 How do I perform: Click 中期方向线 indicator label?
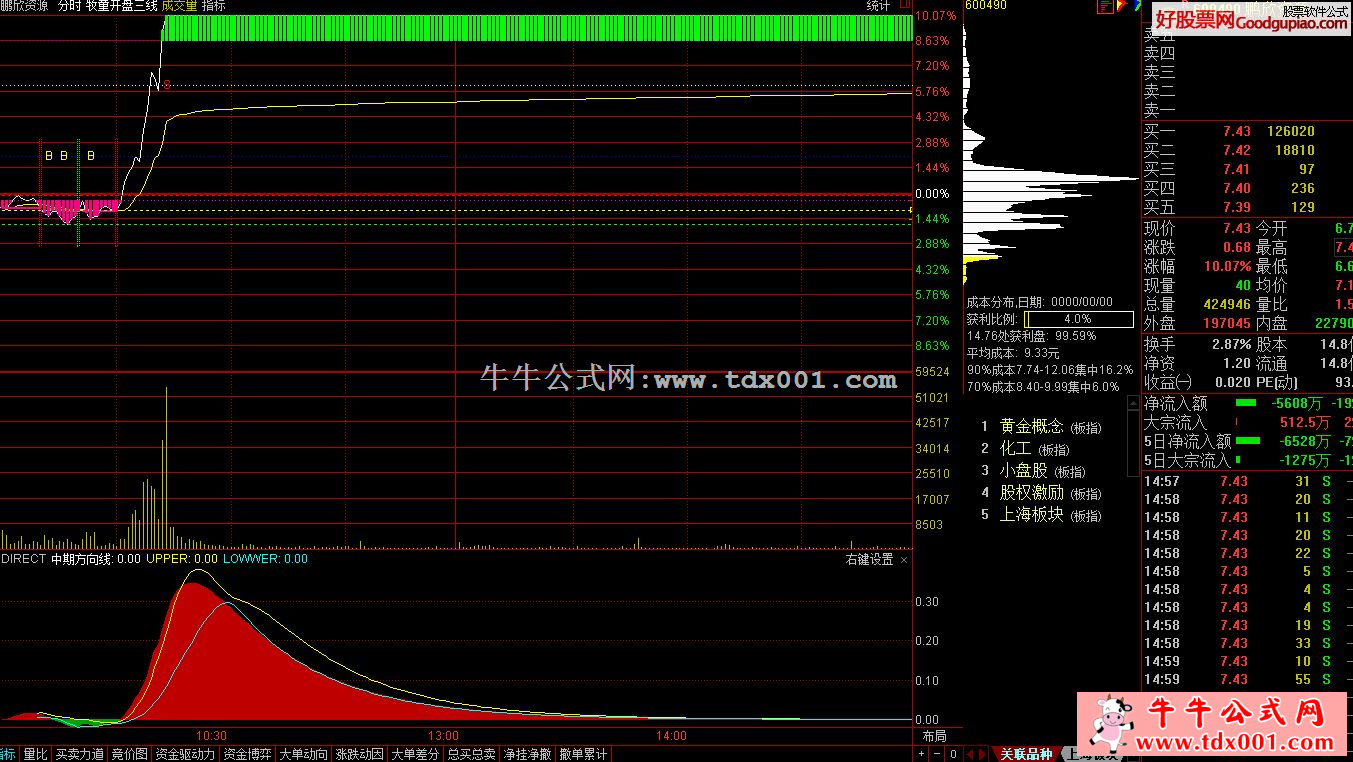click(96, 559)
